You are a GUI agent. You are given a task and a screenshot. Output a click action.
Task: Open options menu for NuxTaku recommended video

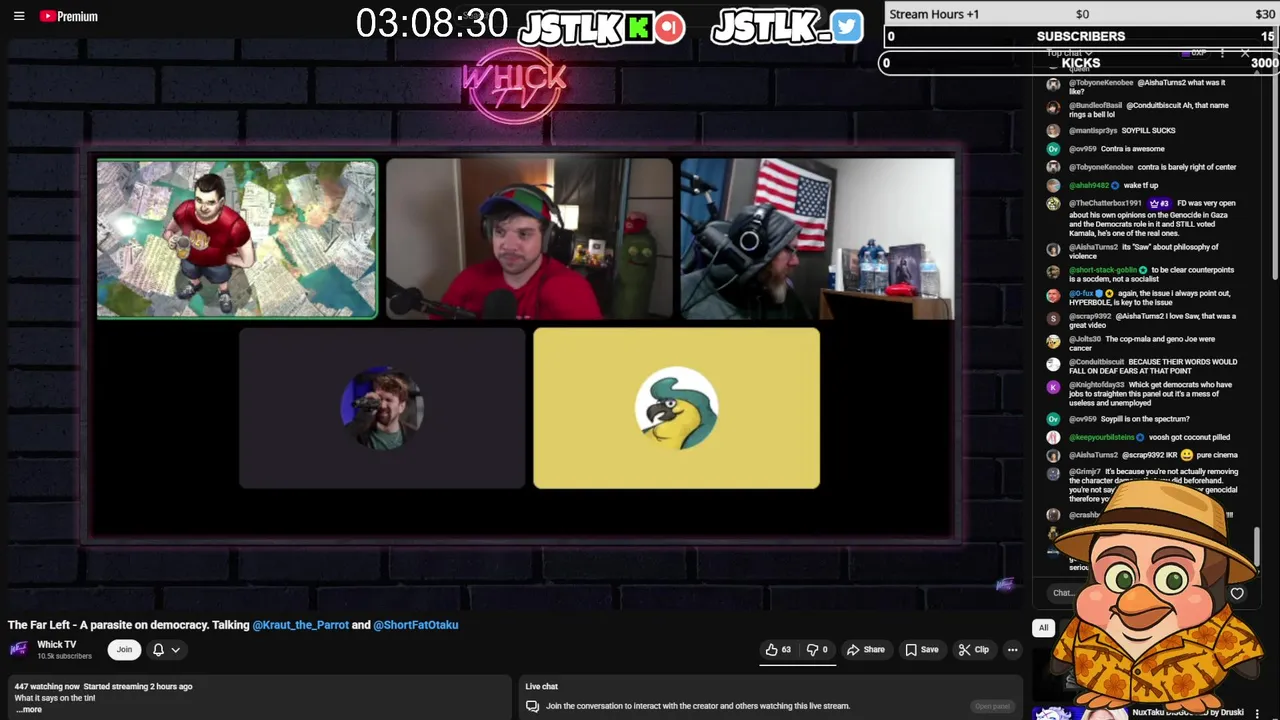(x=1257, y=713)
